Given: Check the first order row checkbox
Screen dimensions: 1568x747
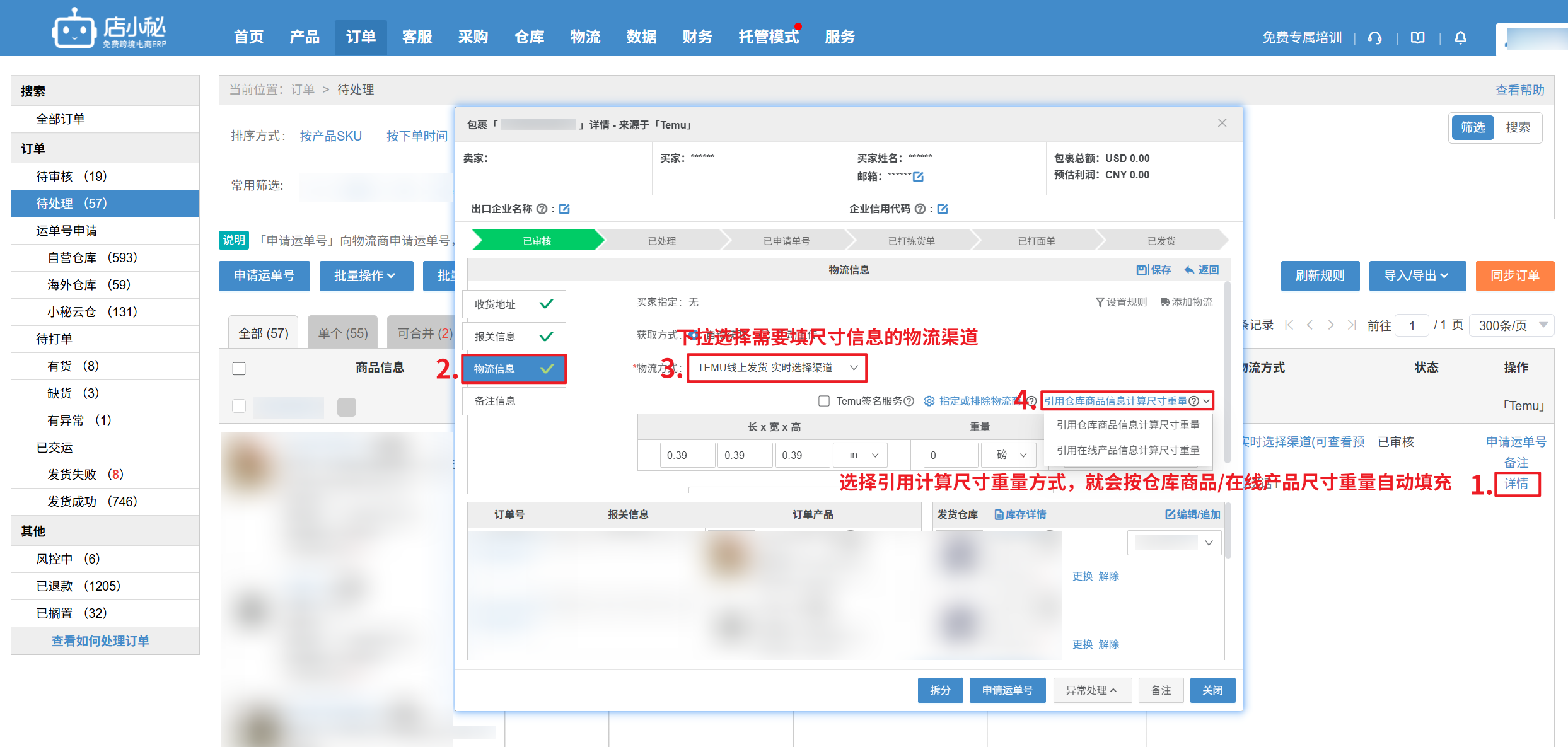Looking at the screenshot, I should point(239,406).
